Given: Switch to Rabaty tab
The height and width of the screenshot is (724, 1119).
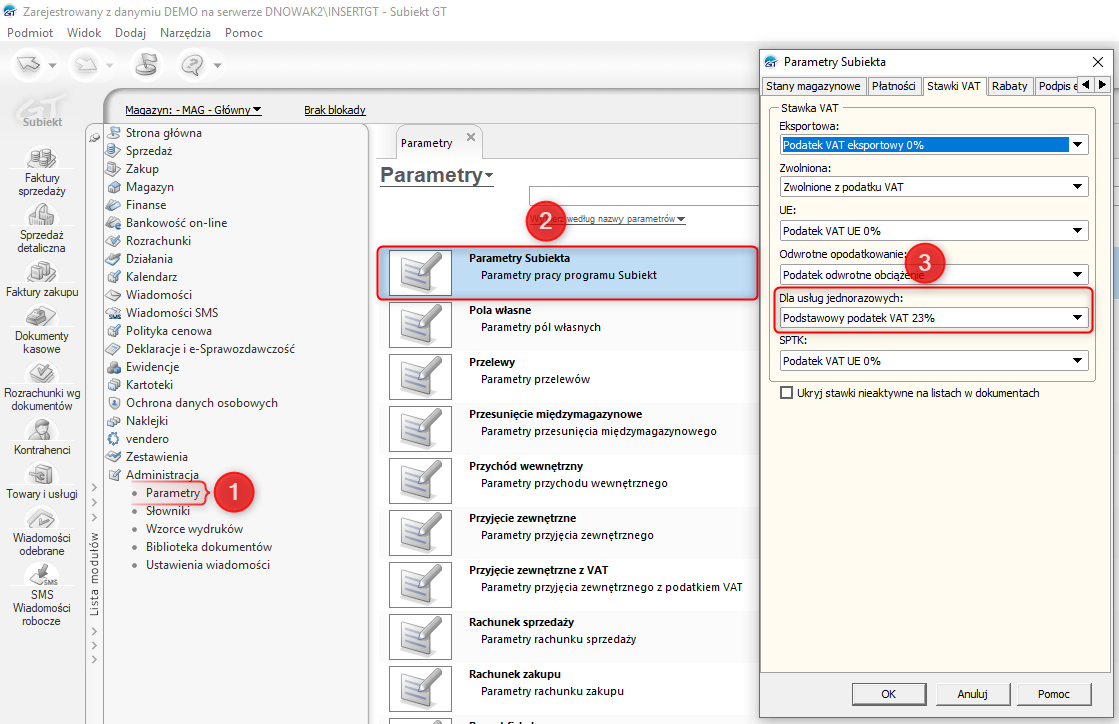Looking at the screenshot, I should click(1010, 86).
